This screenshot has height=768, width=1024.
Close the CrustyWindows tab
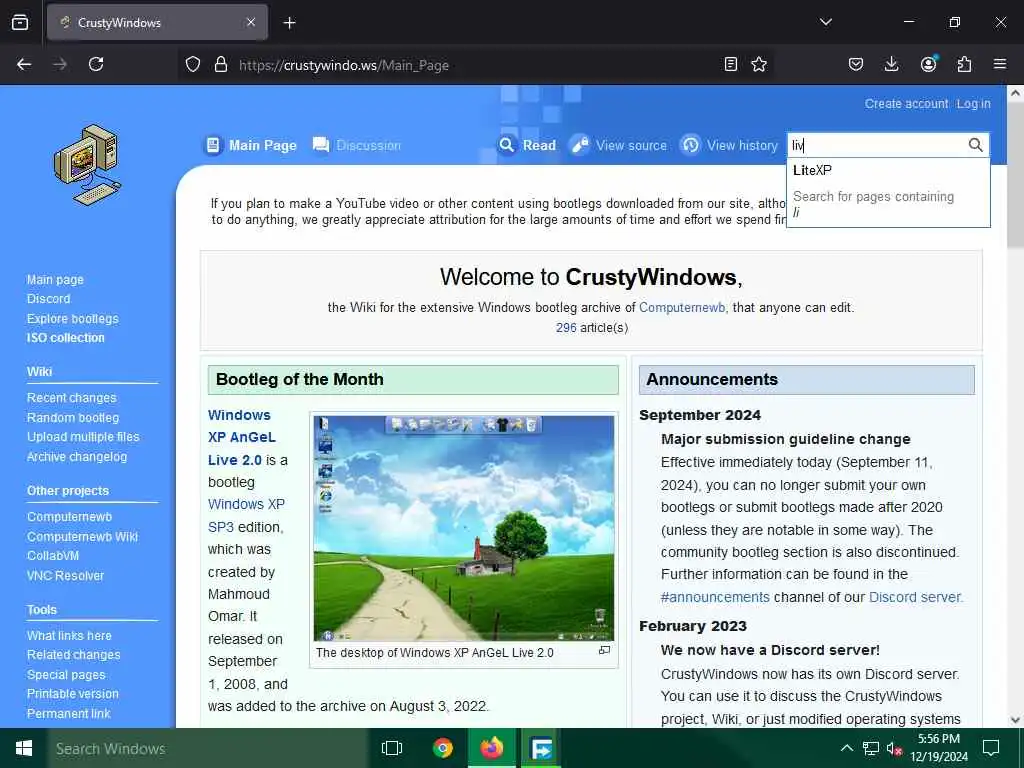251,22
